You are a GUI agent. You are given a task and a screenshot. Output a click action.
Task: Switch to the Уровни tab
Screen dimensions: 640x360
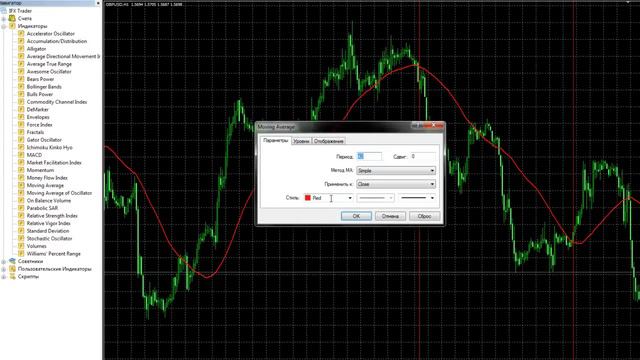tap(301, 141)
